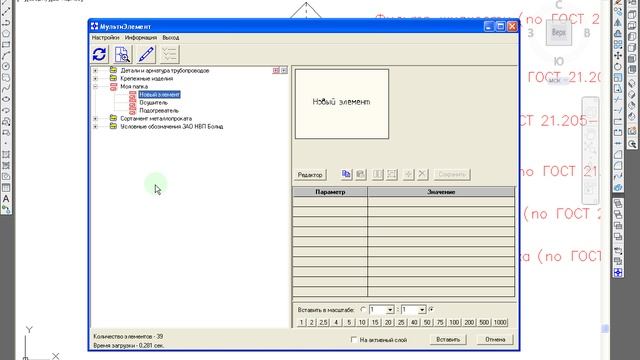Open the Настройки menu
Viewport: 640px width, 360px height.
(x=105, y=38)
